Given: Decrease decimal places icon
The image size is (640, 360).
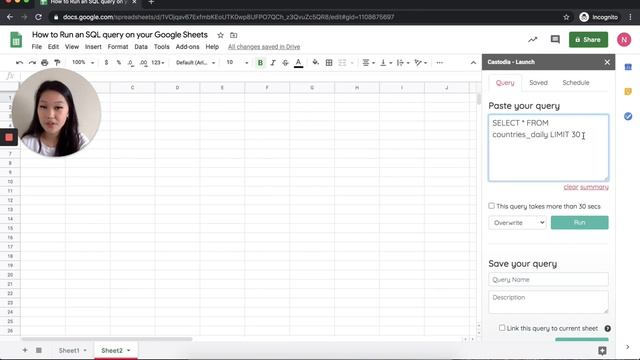Looking at the screenshot, I should pyautogui.click(x=130, y=63).
